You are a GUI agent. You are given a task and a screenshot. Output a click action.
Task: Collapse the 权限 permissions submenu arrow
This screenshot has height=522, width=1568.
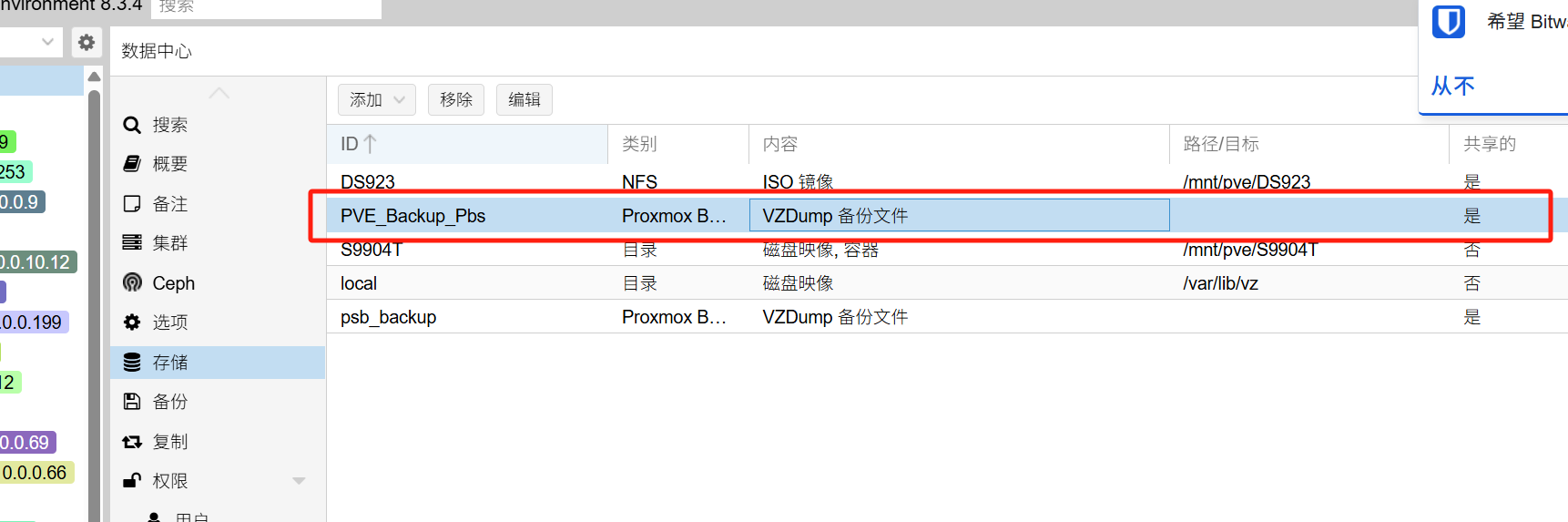(x=299, y=480)
